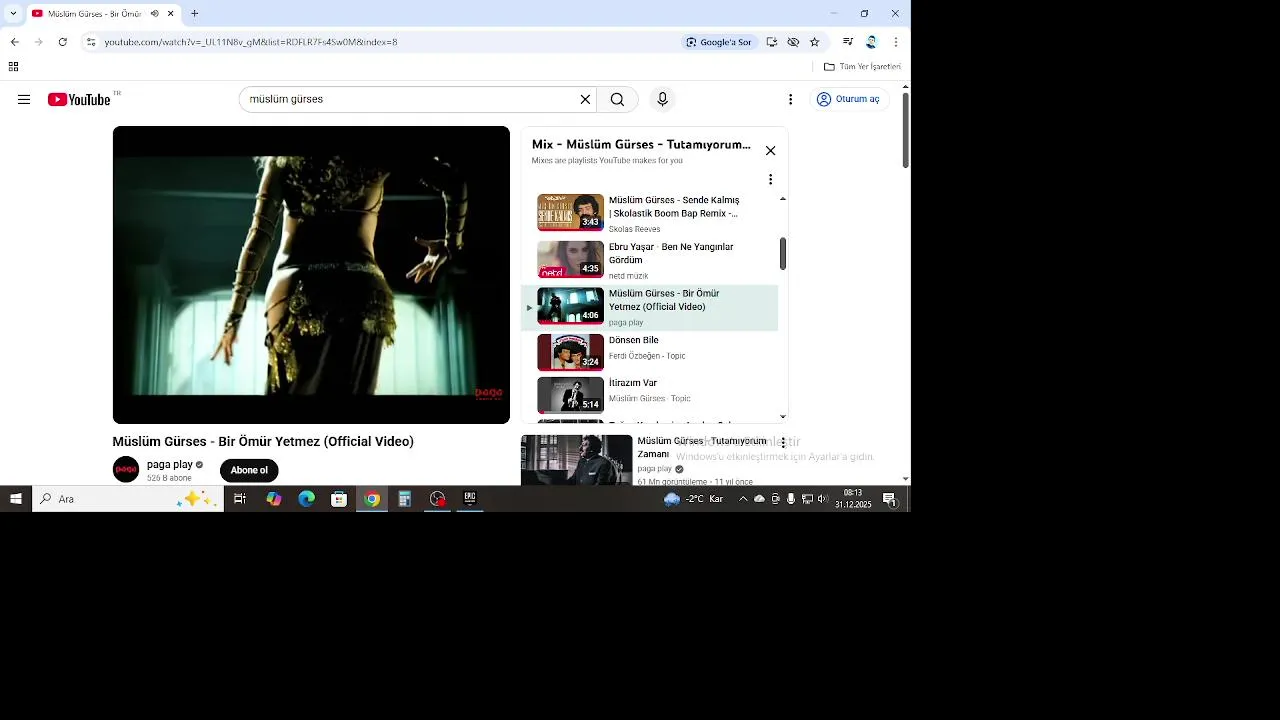1280x720 pixels.
Task: Start voice search with the microphone icon
Action: 662,99
